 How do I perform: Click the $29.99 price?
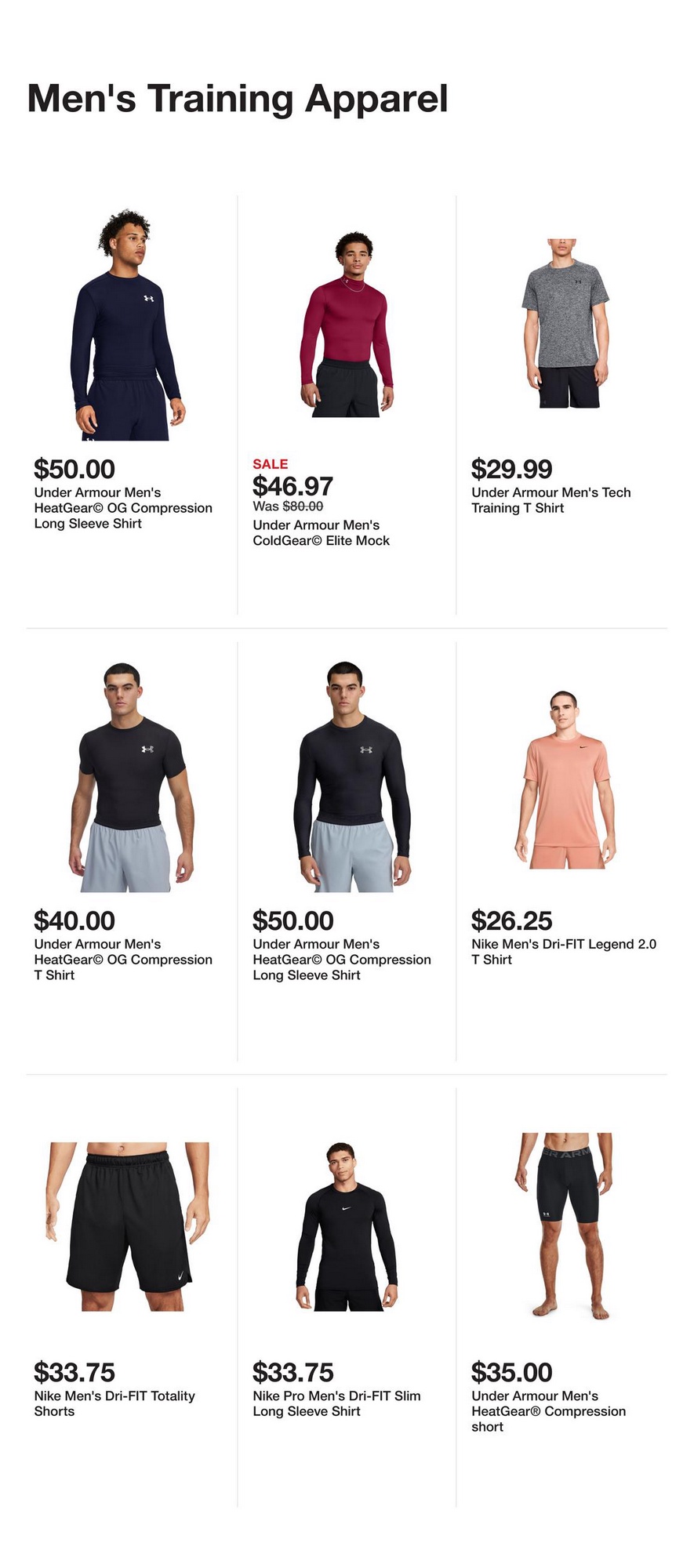pyautogui.click(x=511, y=469)
